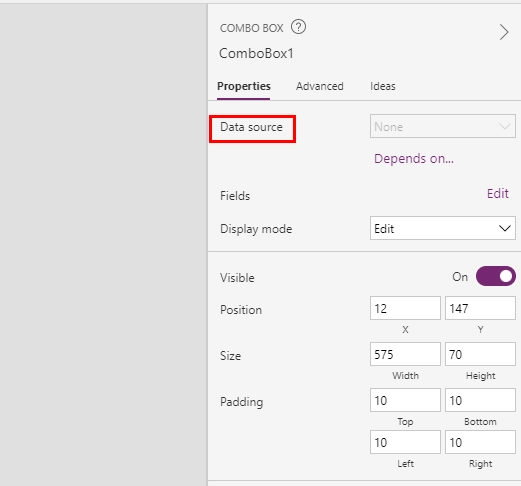Click Edit link next to Fields

click(x=498, y=193)
